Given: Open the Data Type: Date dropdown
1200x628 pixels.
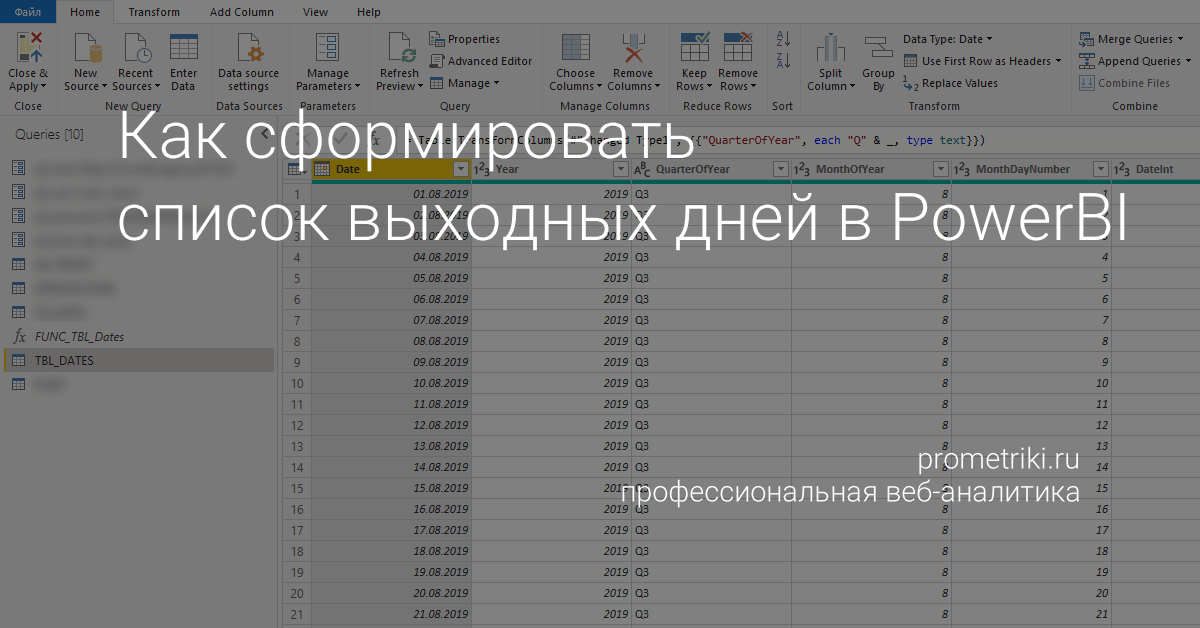Looking at the screenshot, I should click(948, 39).
